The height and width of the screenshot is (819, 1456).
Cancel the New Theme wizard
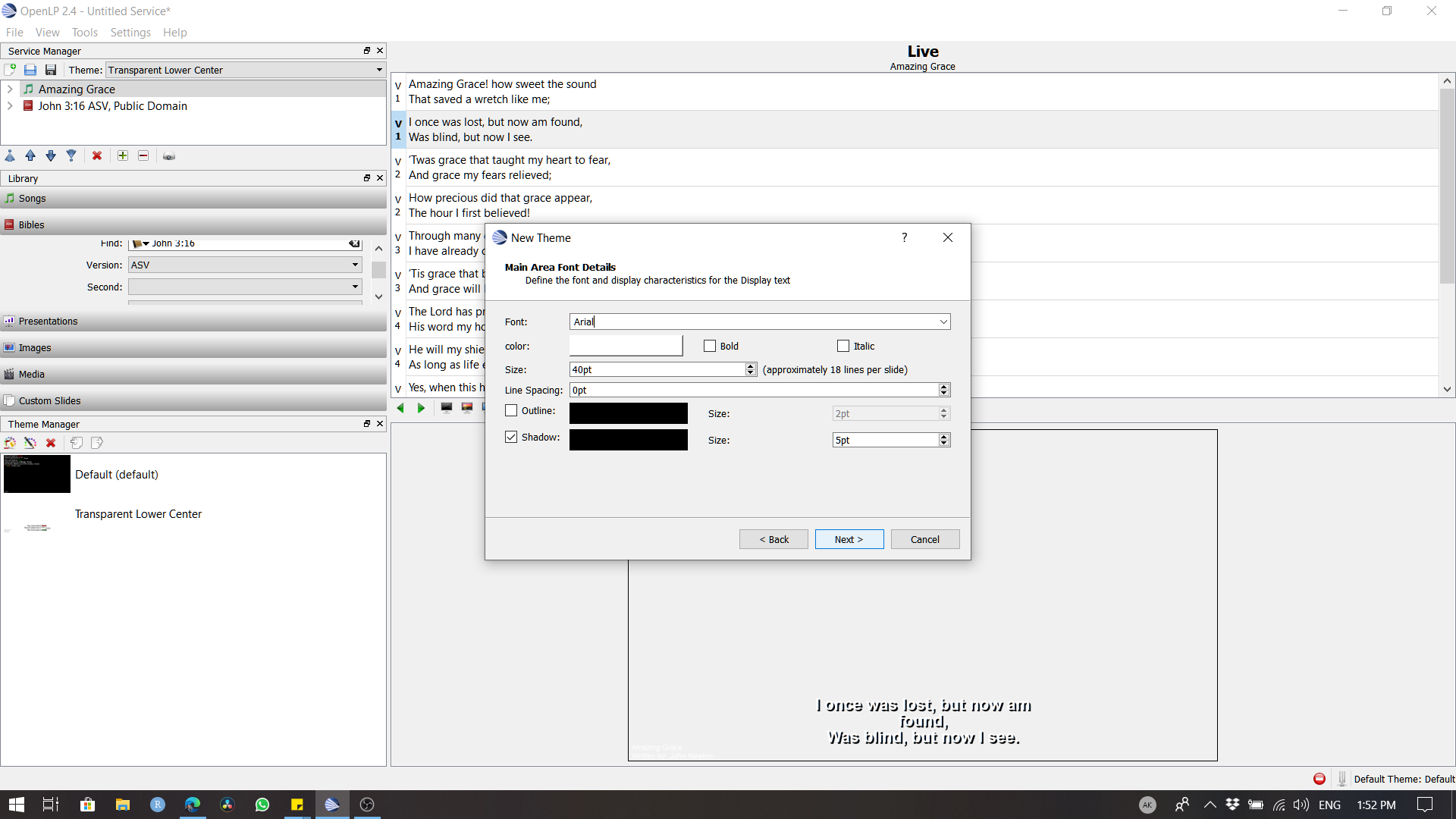[x=925, y=539]
